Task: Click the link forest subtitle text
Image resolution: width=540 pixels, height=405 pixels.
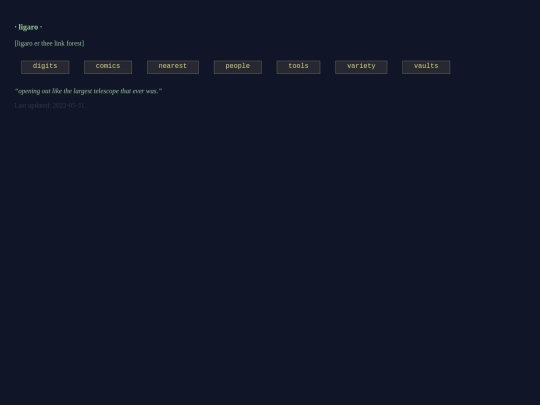Action: (x=49, y=43)
